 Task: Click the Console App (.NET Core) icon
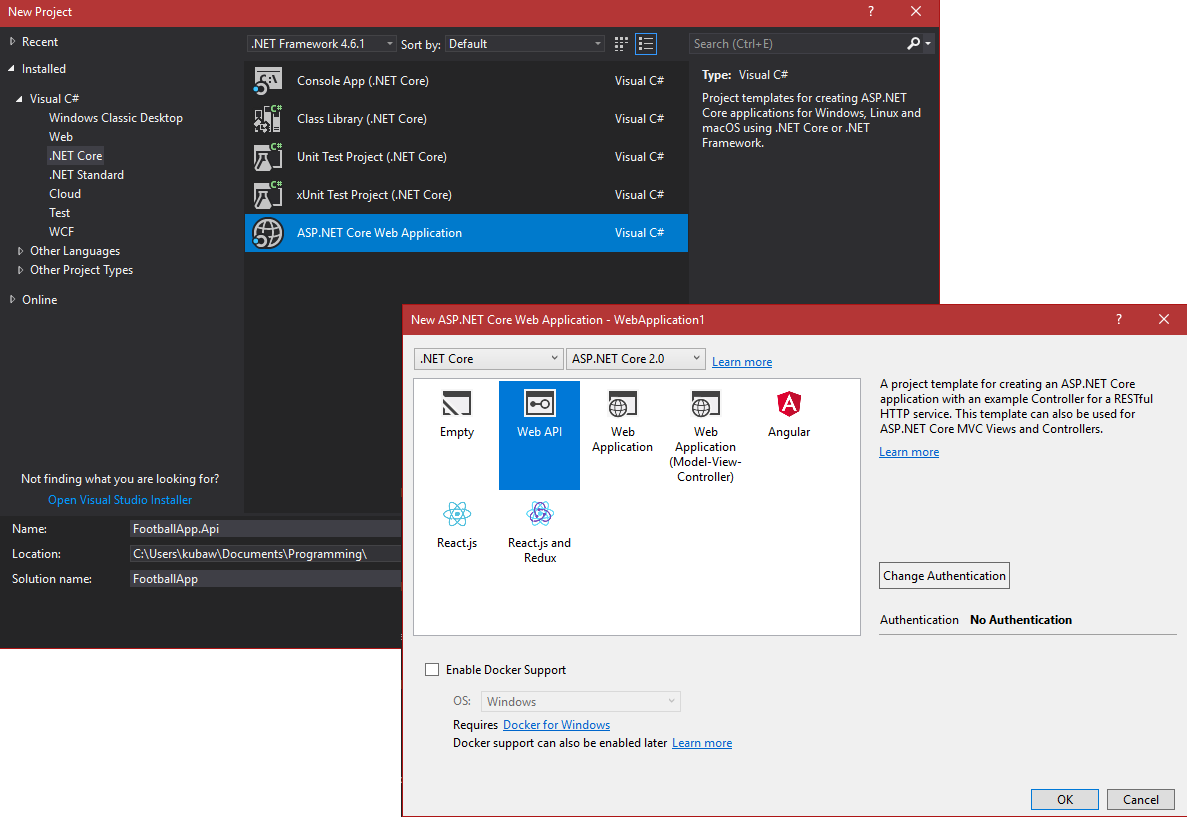267,81
